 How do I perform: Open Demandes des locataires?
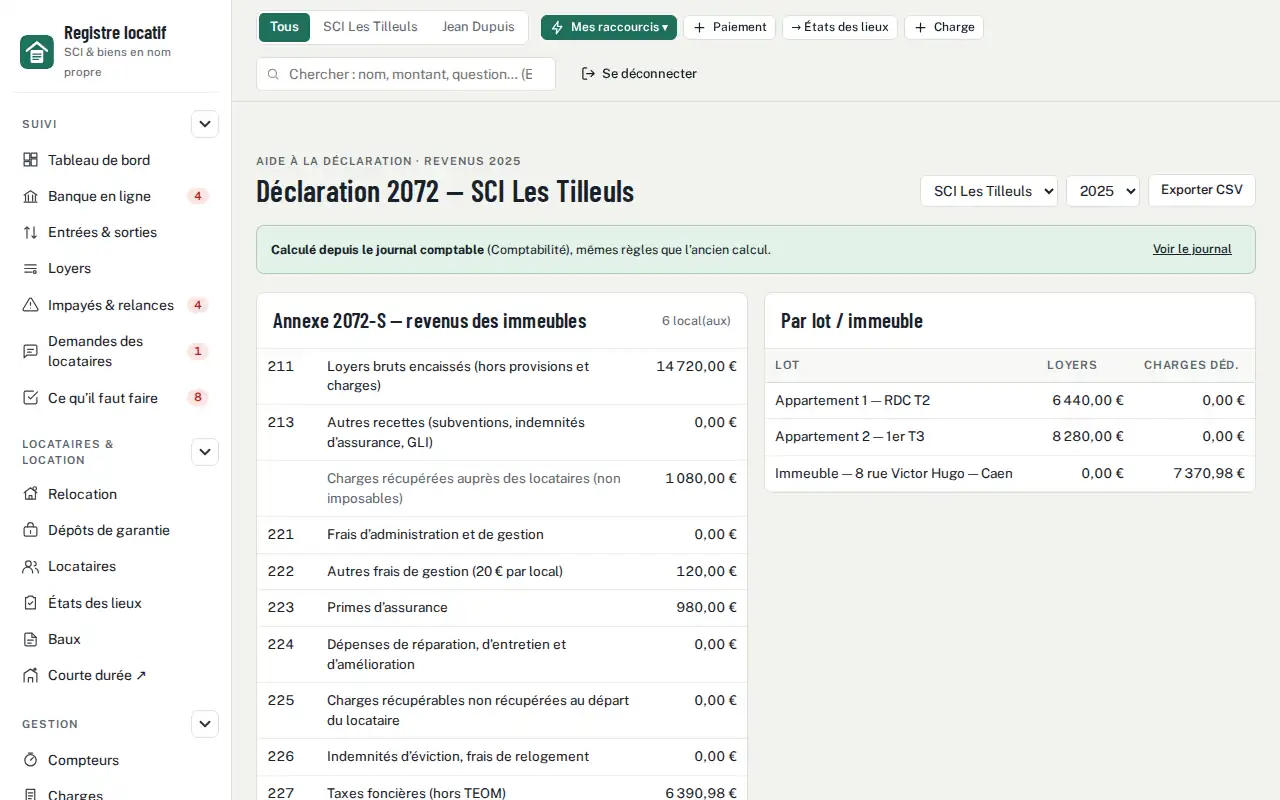[115, 351]
